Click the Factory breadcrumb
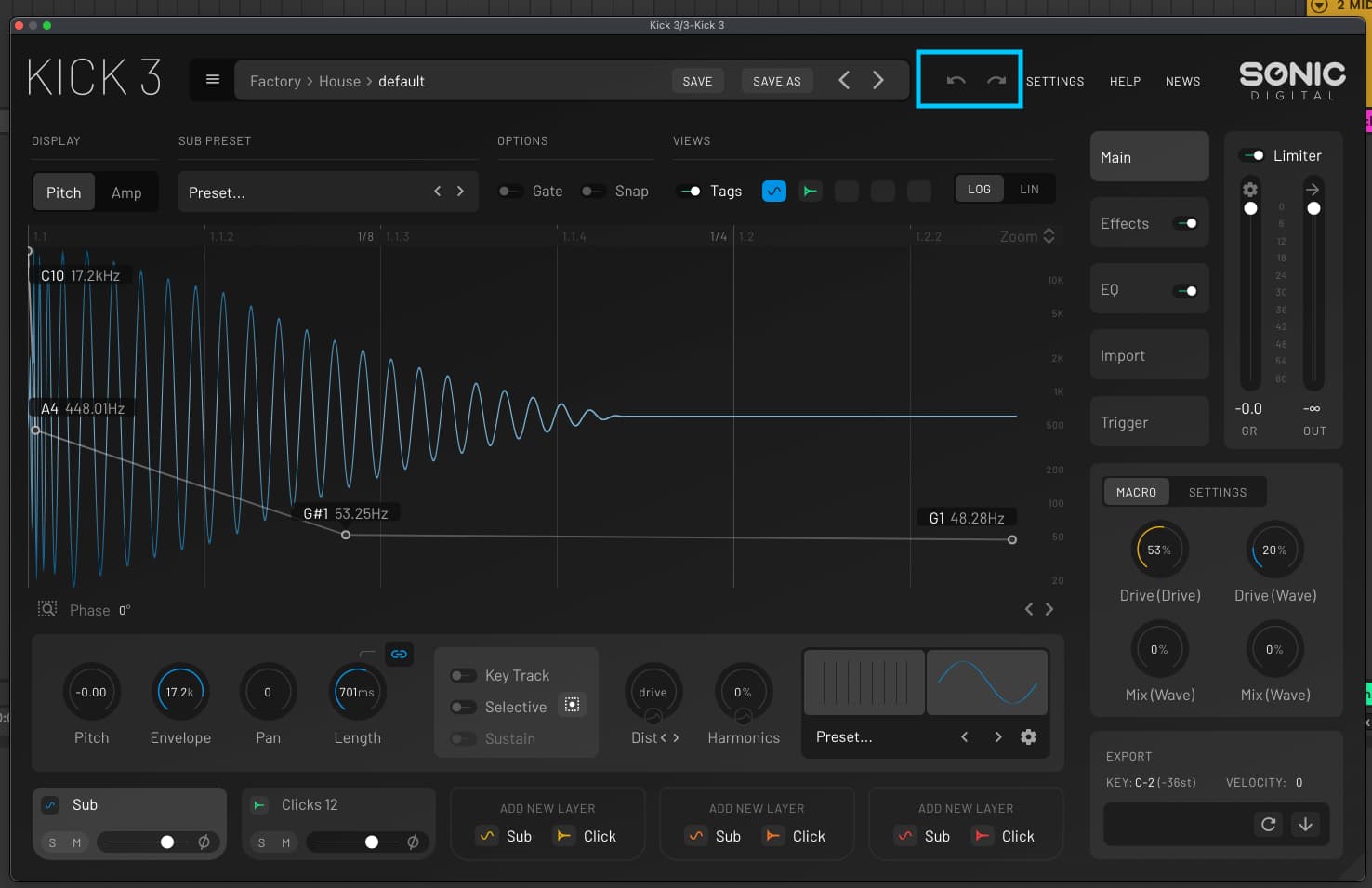Image resolution: width=1372 pixels, height=888 pixels. pos(275,81)
